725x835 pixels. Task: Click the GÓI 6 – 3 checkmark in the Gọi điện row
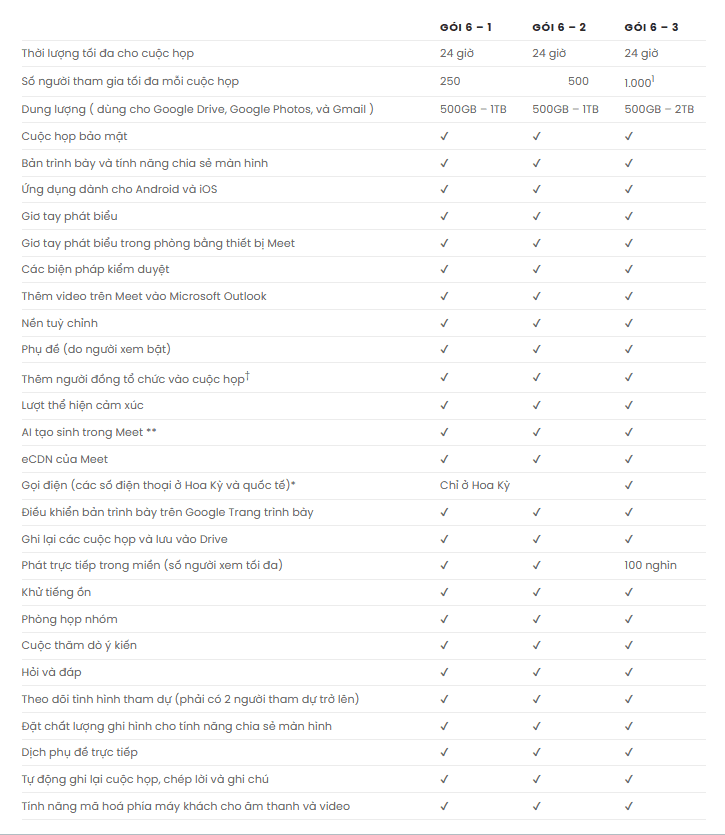tap(629, 486)
